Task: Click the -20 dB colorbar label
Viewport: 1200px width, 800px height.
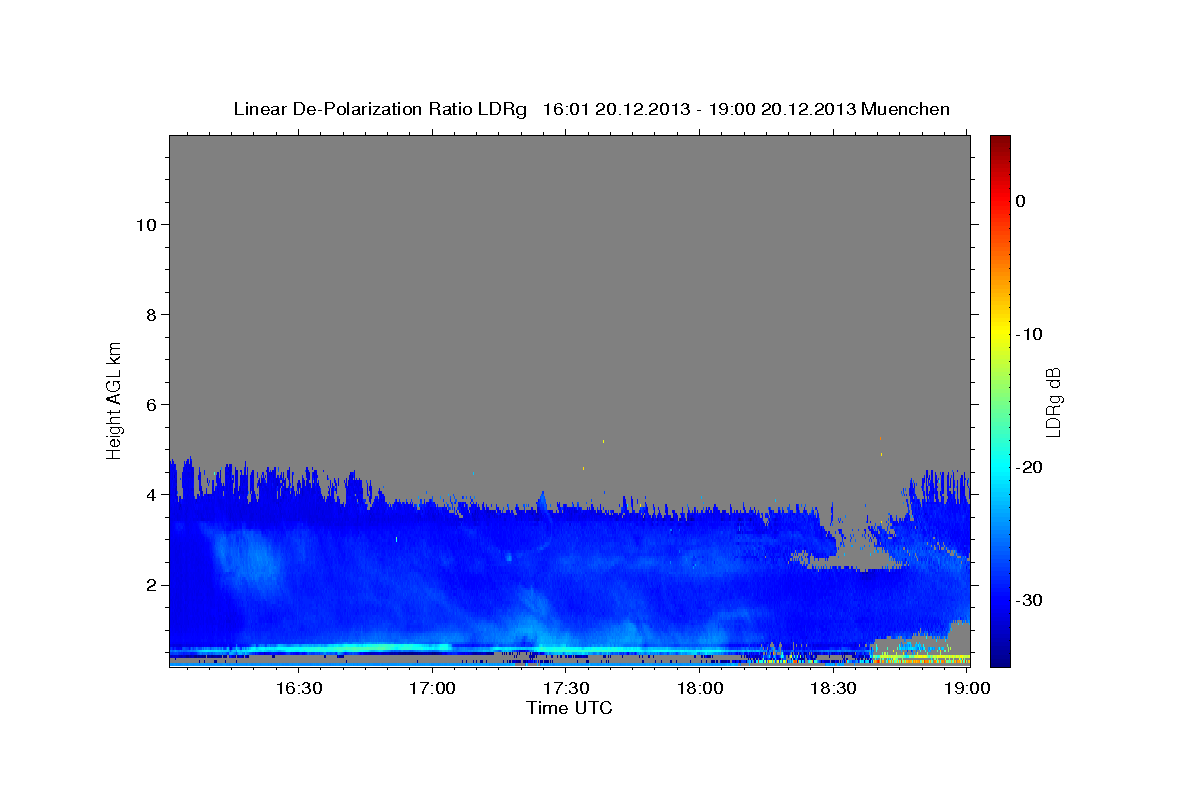Action: (1029, 467)
